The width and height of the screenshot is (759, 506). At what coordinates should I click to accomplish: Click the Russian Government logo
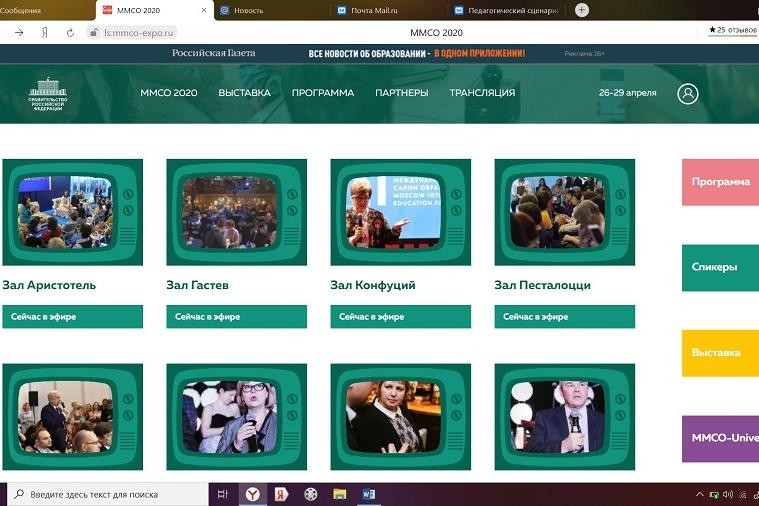click(x=47, y=94)
